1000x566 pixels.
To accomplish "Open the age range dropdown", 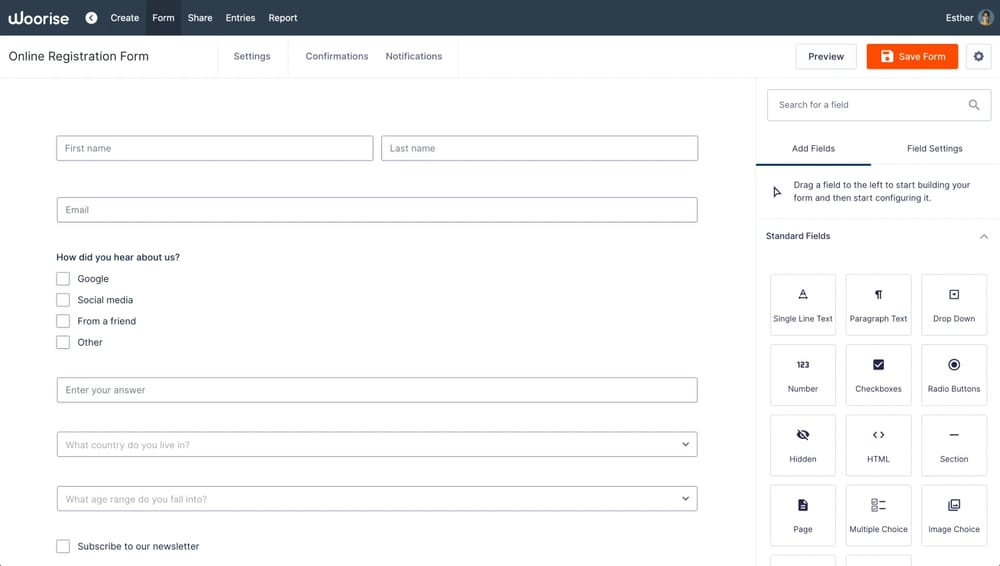I will (x=377, y=499).
